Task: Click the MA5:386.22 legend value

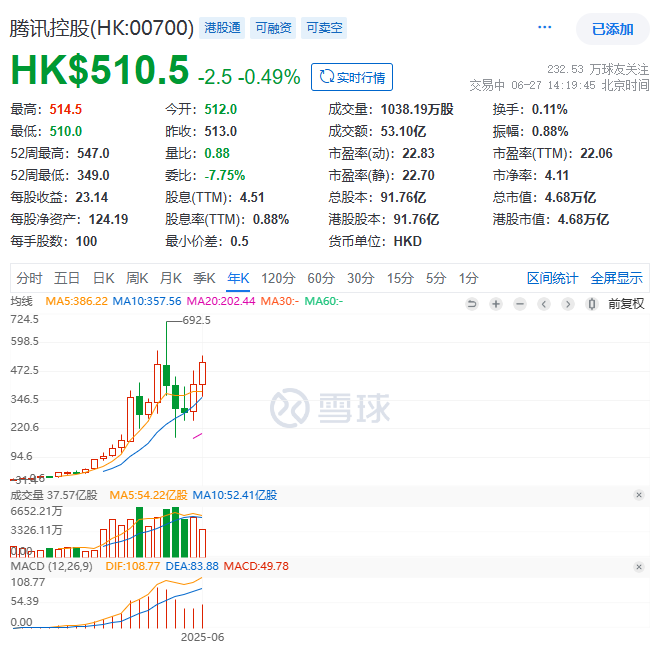Action: [76, 301]
